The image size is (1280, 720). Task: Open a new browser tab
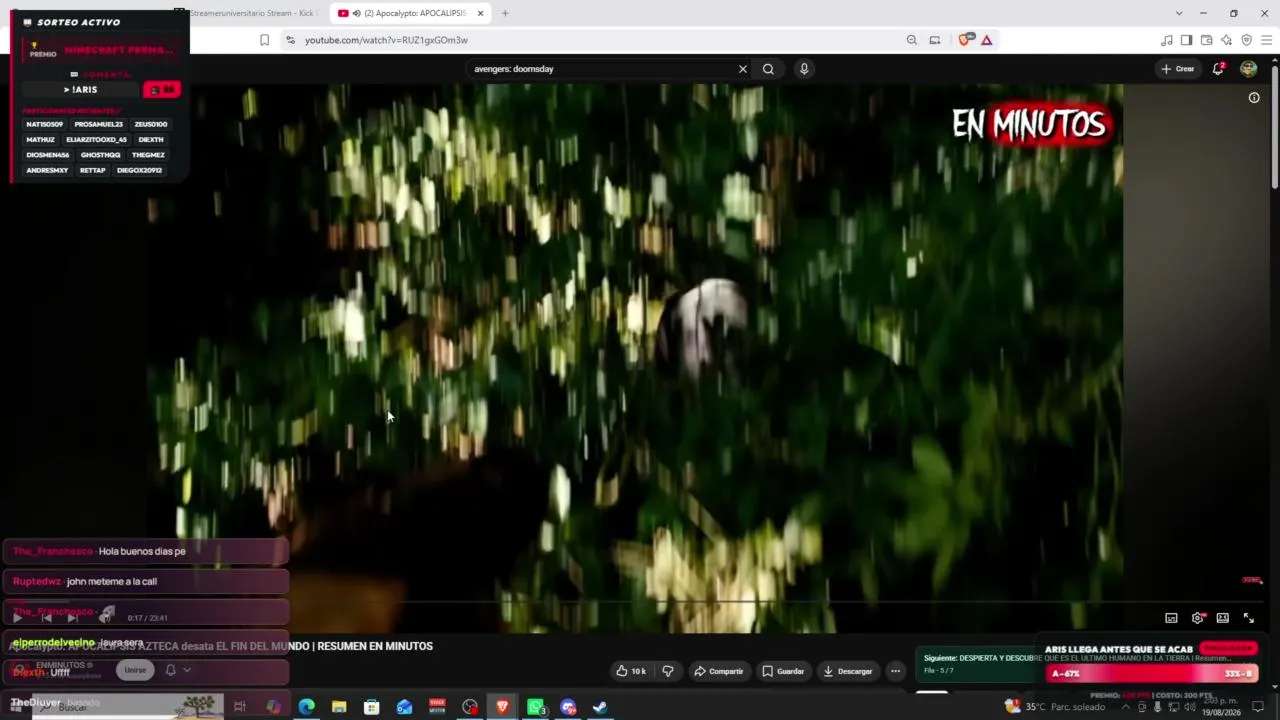point(505,13)
